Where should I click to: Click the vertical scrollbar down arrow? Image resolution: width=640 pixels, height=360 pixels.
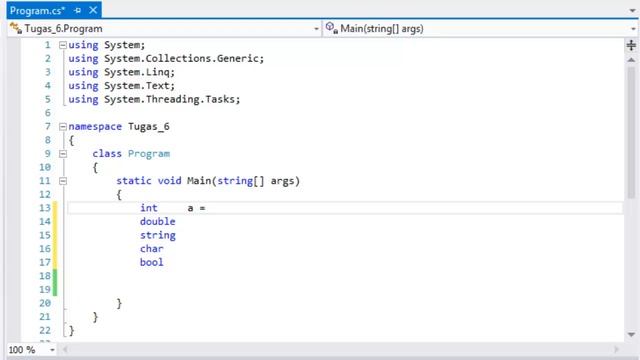(631, 335)
